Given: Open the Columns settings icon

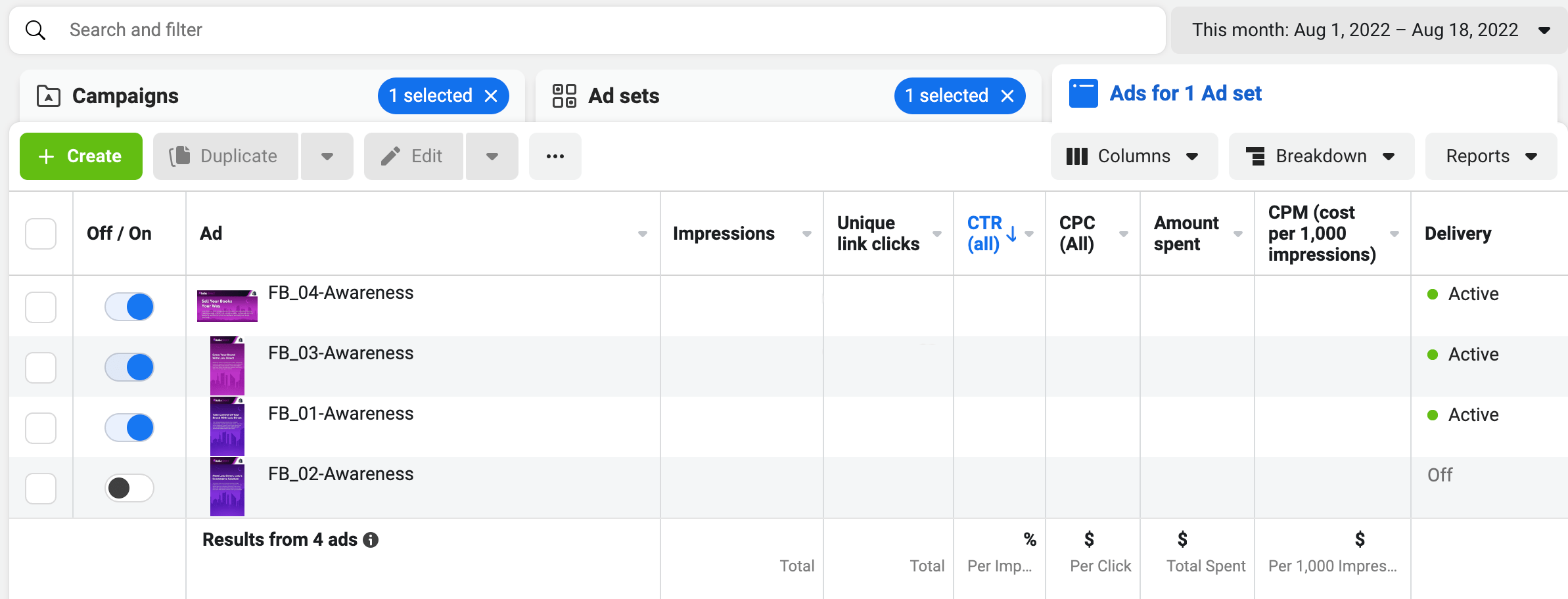Looking at the screenshot, I should pos(1077,156).
